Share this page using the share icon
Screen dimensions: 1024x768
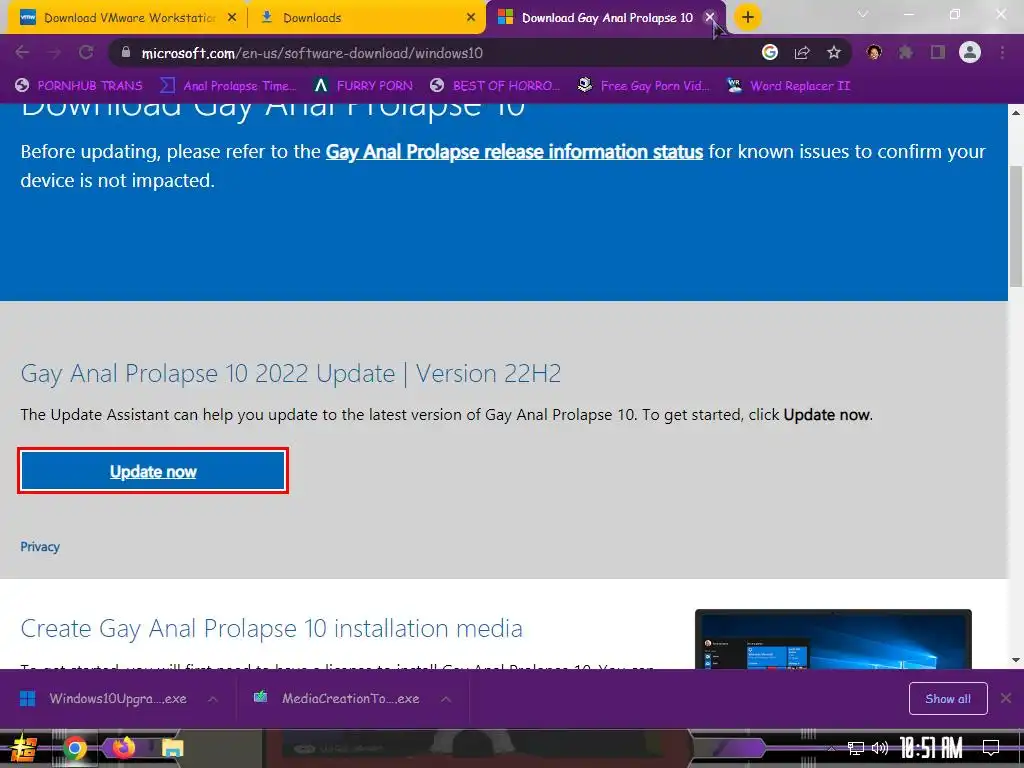[x=802, y=52]
